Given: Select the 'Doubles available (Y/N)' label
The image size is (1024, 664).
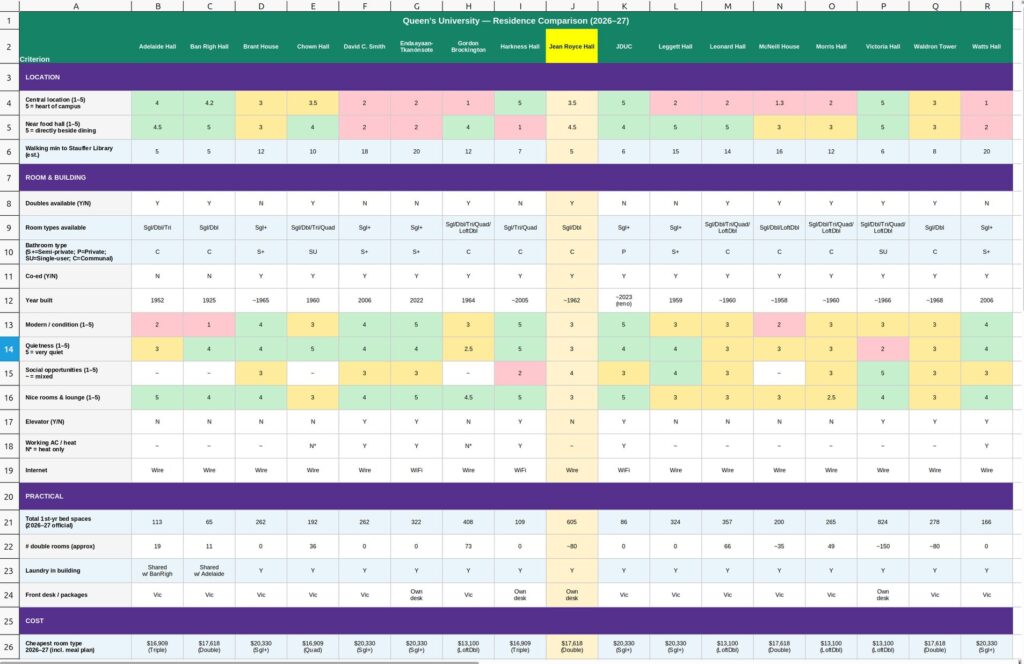Looking at the screenshot, I should coord(76,204).
